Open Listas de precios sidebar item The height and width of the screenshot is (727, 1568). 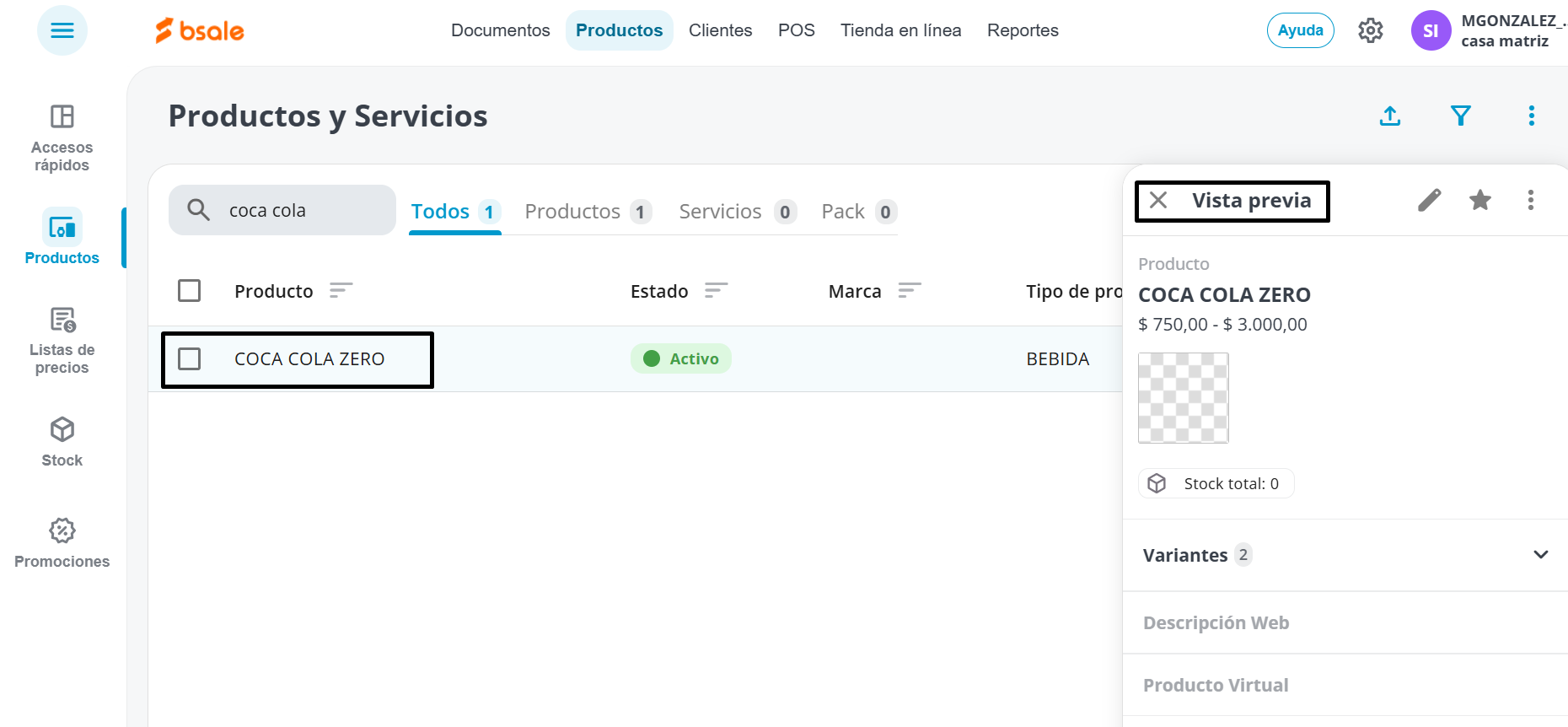[62, 341]
